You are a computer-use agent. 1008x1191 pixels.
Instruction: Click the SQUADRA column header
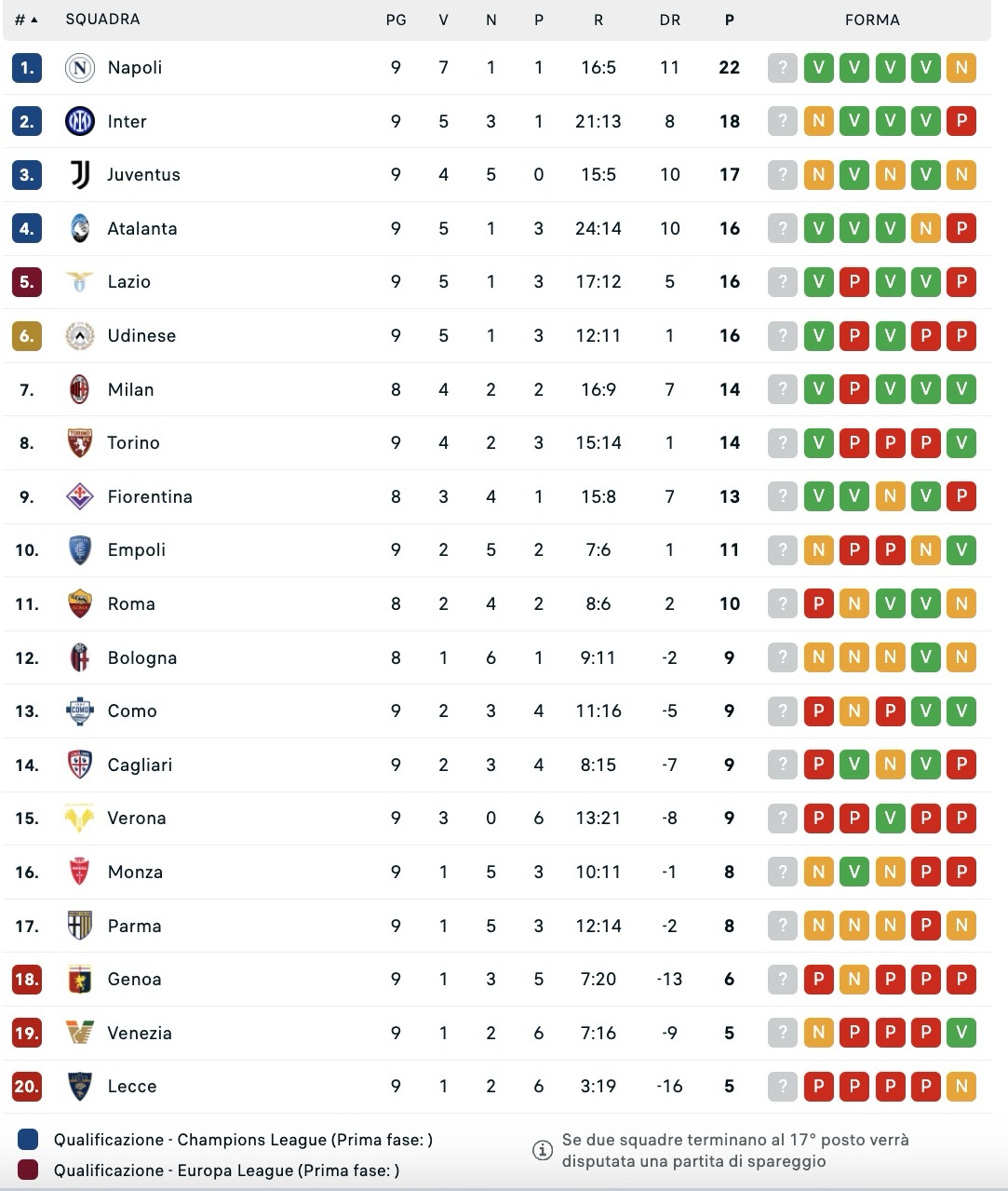click(102, 20)
